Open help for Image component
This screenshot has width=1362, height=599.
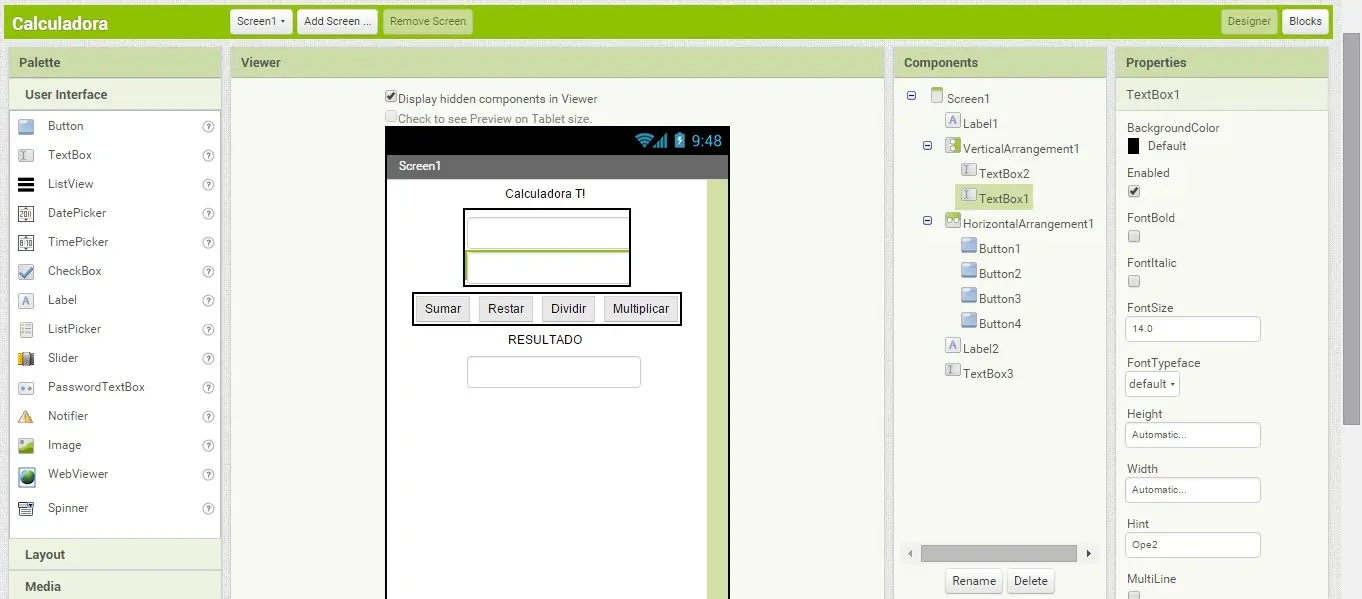pos(208,446)
